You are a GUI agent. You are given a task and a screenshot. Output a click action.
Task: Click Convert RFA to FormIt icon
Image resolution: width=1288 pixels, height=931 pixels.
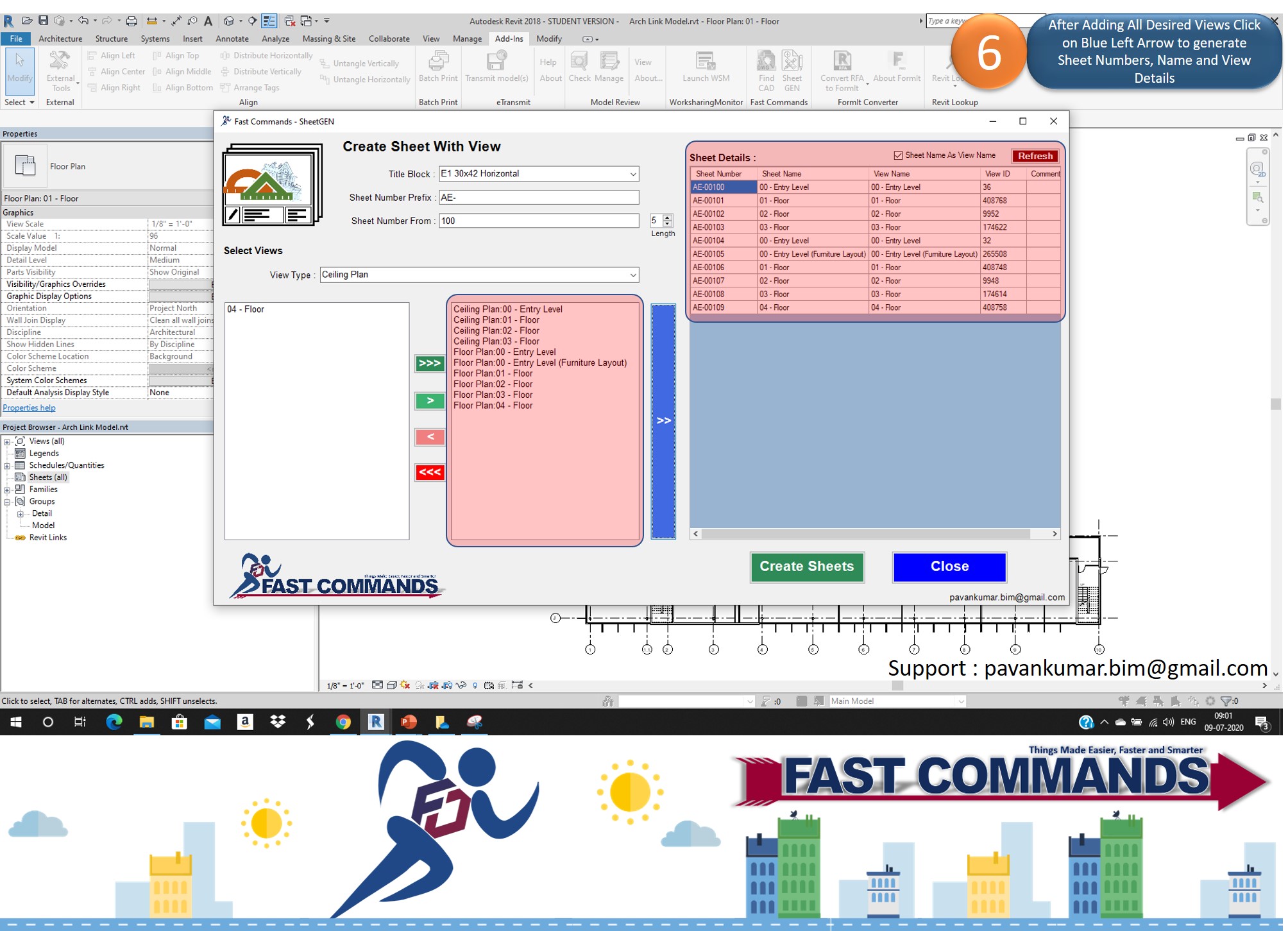click(x=842, y=62)
